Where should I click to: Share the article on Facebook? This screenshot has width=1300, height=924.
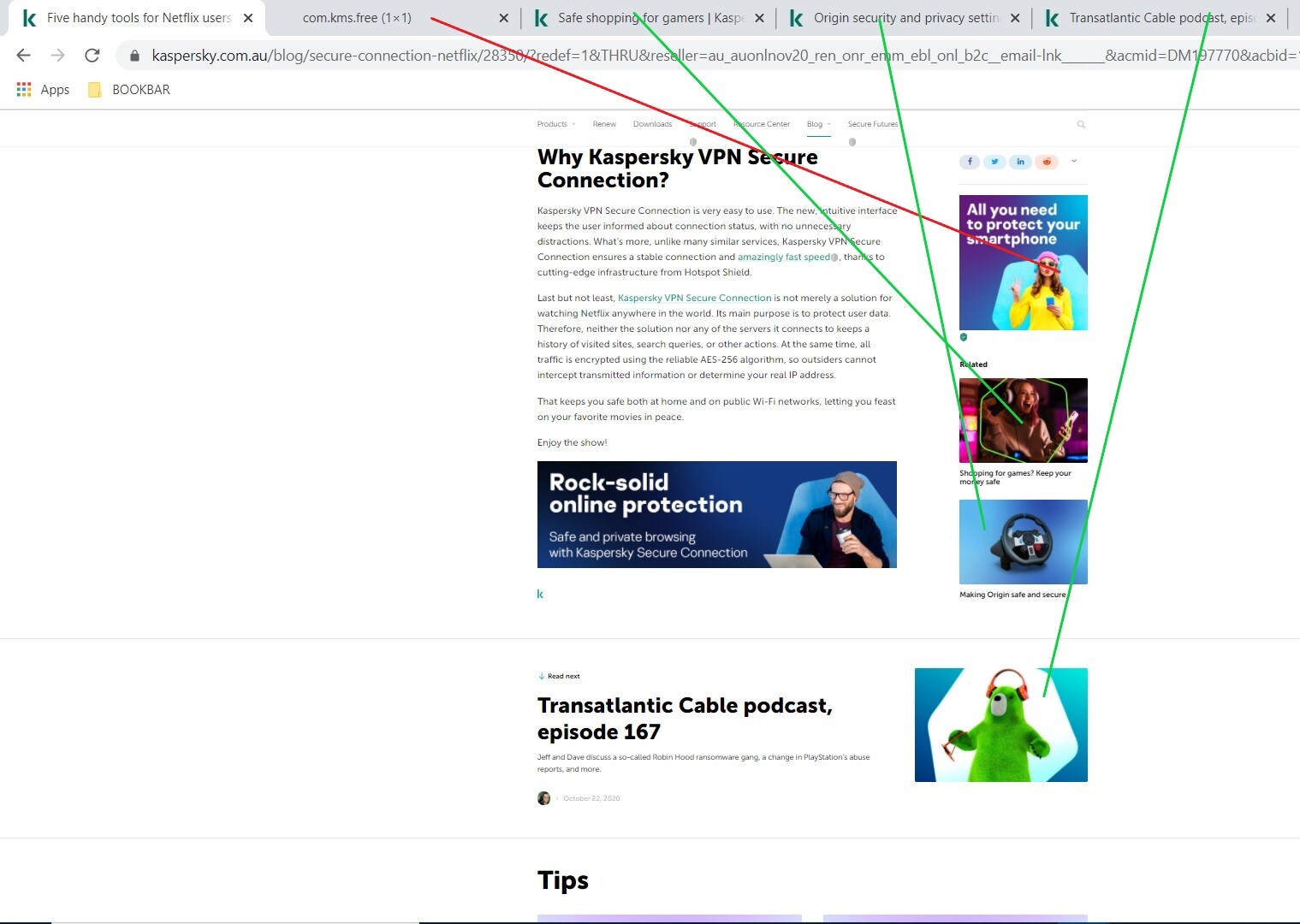(970, 162)
